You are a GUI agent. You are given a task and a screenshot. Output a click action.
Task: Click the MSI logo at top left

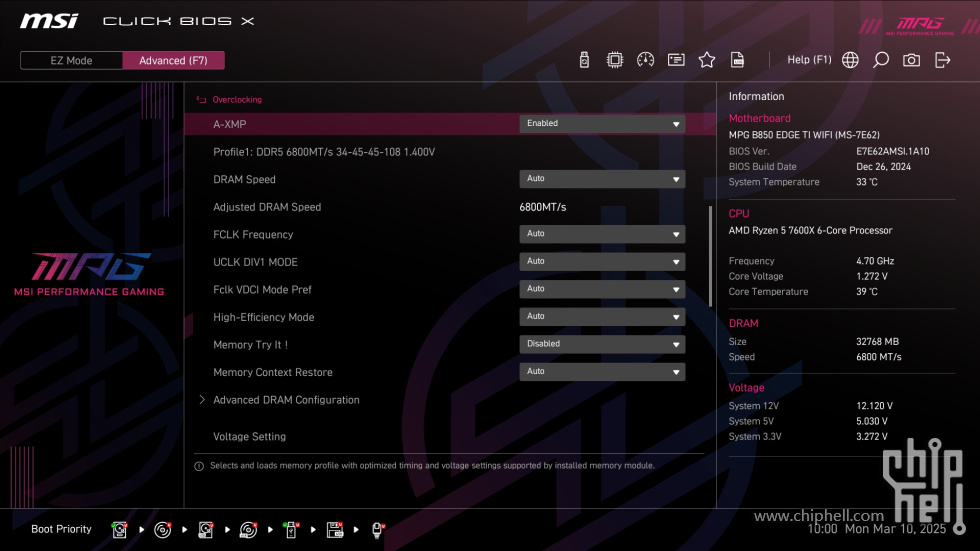[x=49, y=21]
